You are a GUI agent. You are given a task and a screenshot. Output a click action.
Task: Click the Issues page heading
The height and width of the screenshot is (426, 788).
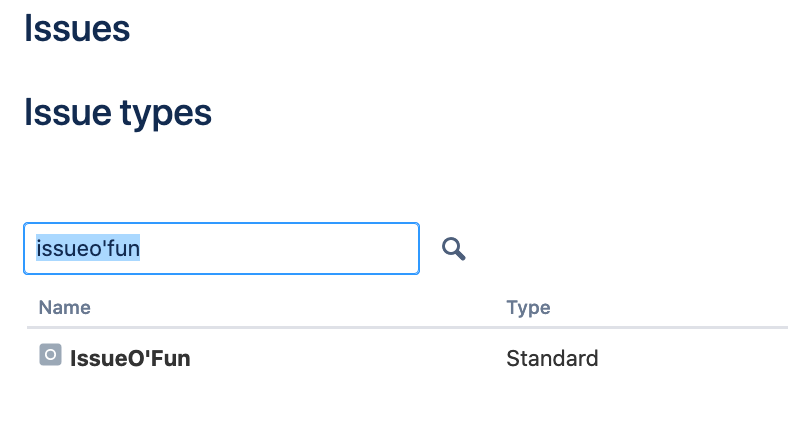(77, 29)
